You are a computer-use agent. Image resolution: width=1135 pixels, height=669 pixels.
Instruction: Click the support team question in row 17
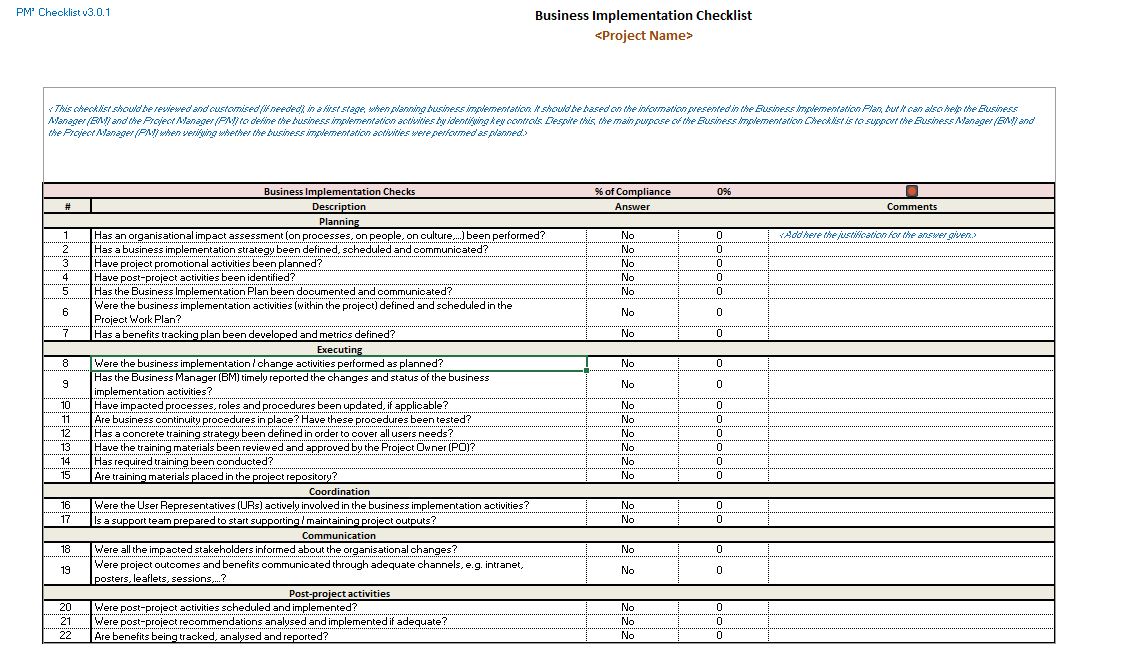tap(265, 520)
